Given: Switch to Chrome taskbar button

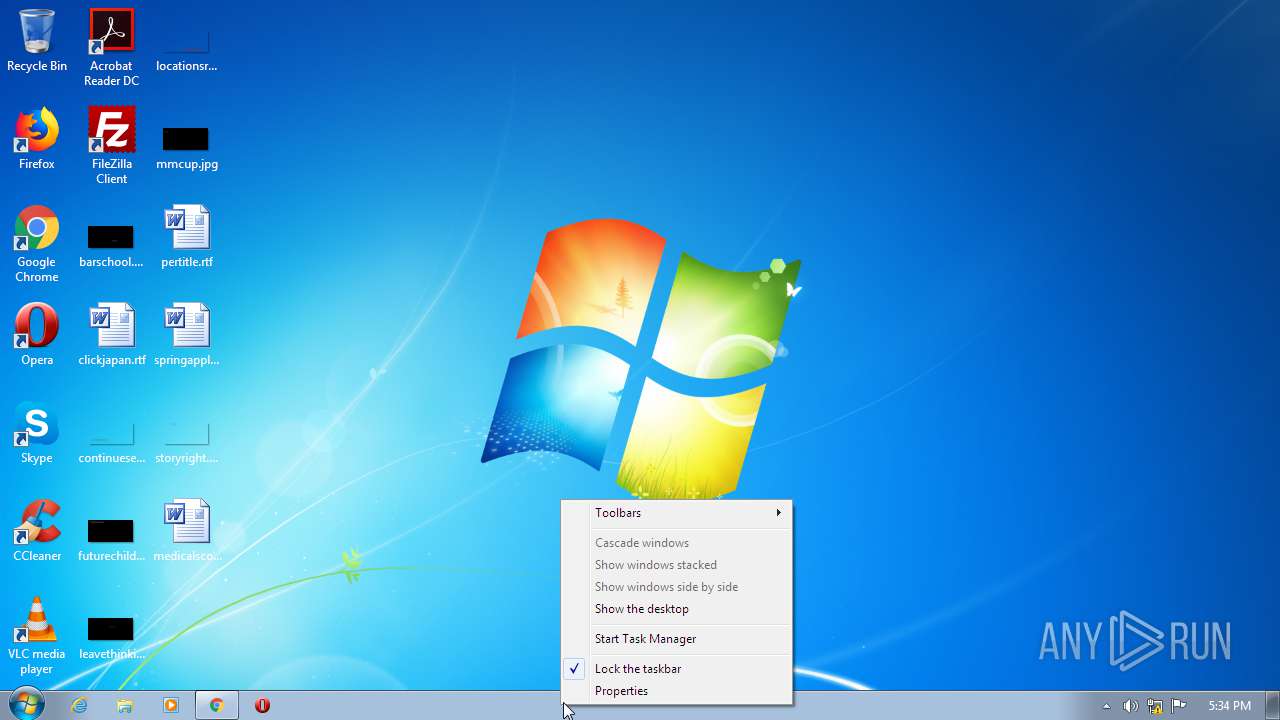Looking at the screenshot, I should point(216,705).
